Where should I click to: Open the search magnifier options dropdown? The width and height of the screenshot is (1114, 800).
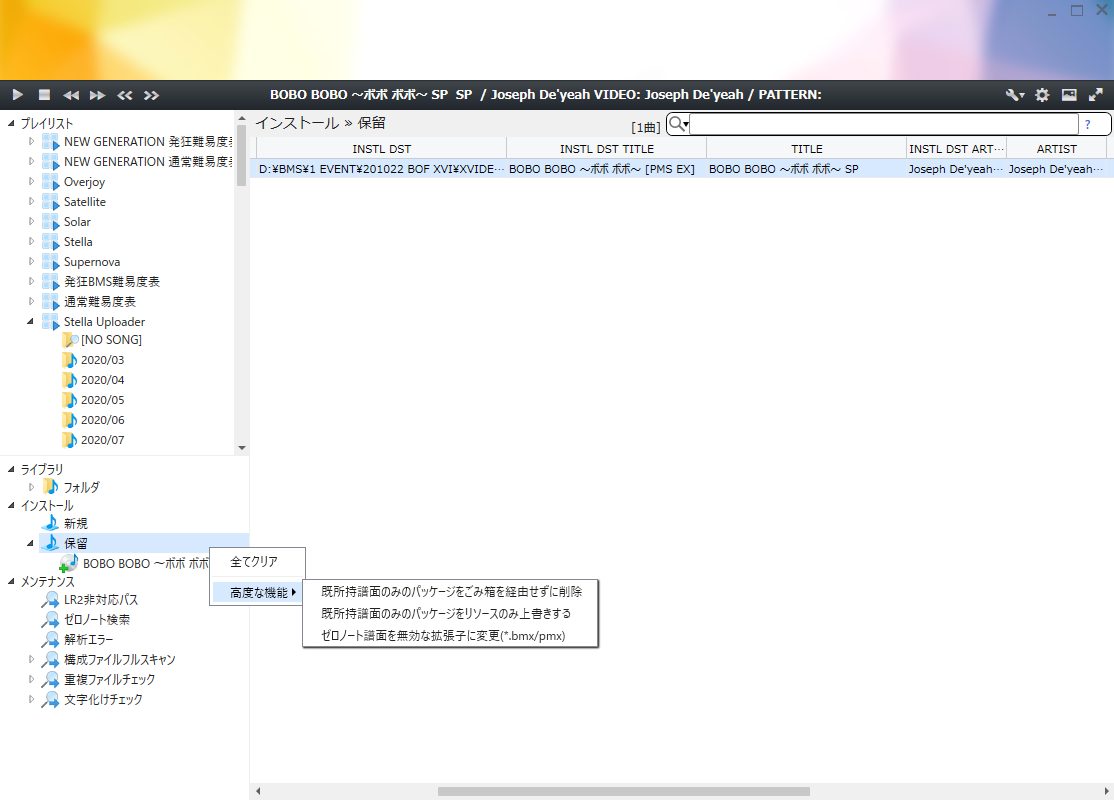(678, 124)
